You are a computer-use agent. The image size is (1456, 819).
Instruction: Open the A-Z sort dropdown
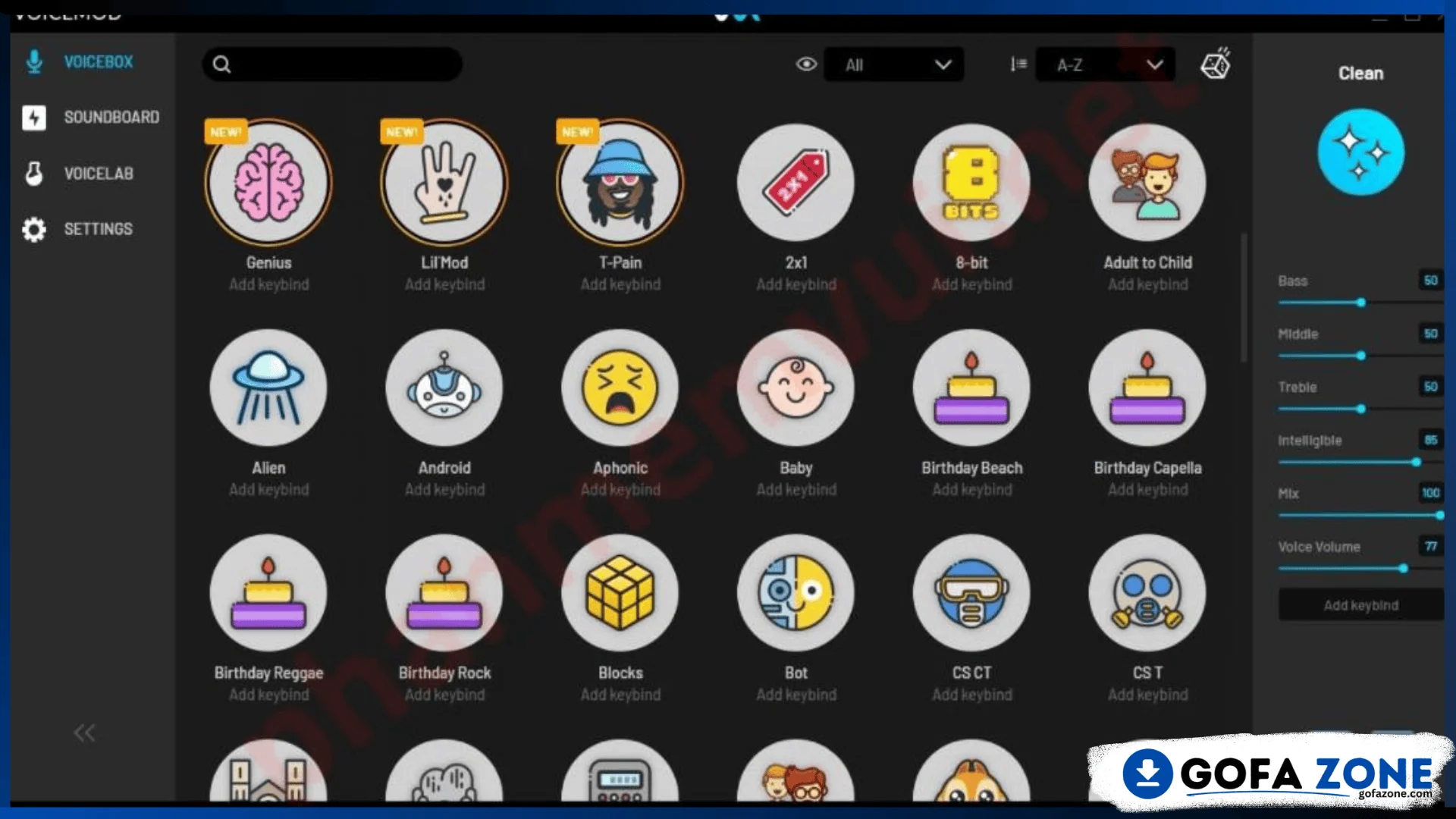(x=1105, y=64)
